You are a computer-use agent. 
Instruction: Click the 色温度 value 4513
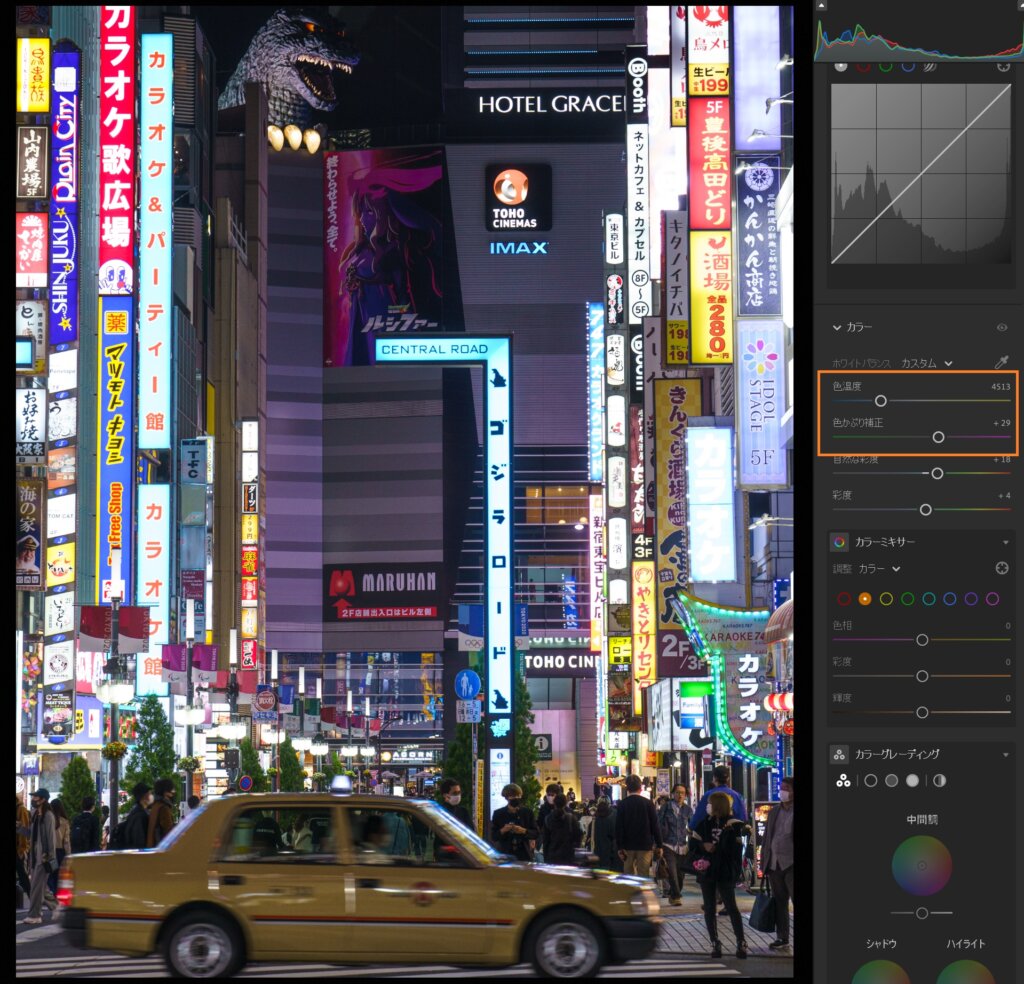(x=1000, y=387)
